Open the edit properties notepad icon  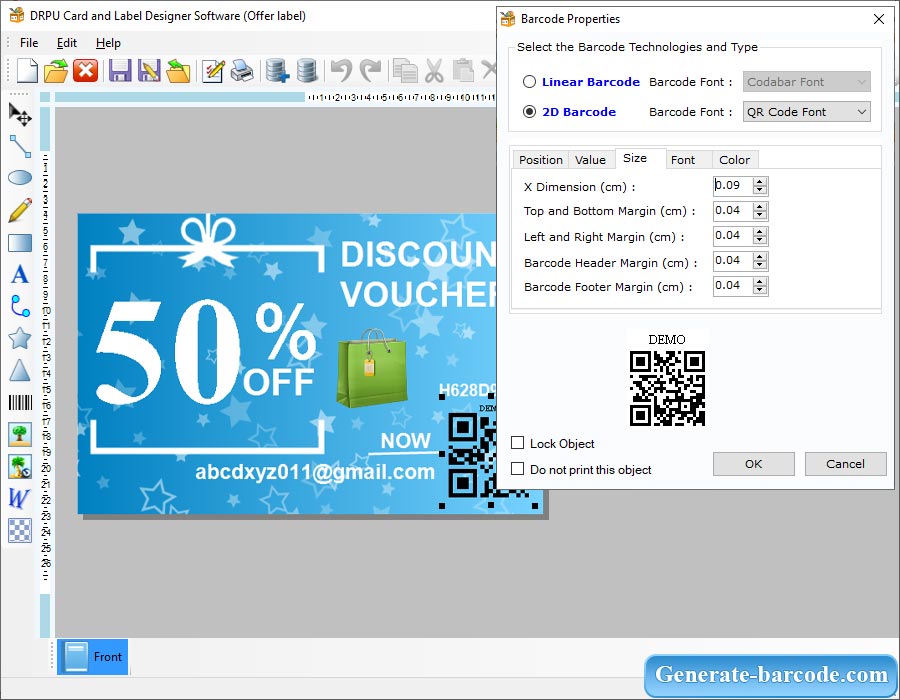point(213,71)
